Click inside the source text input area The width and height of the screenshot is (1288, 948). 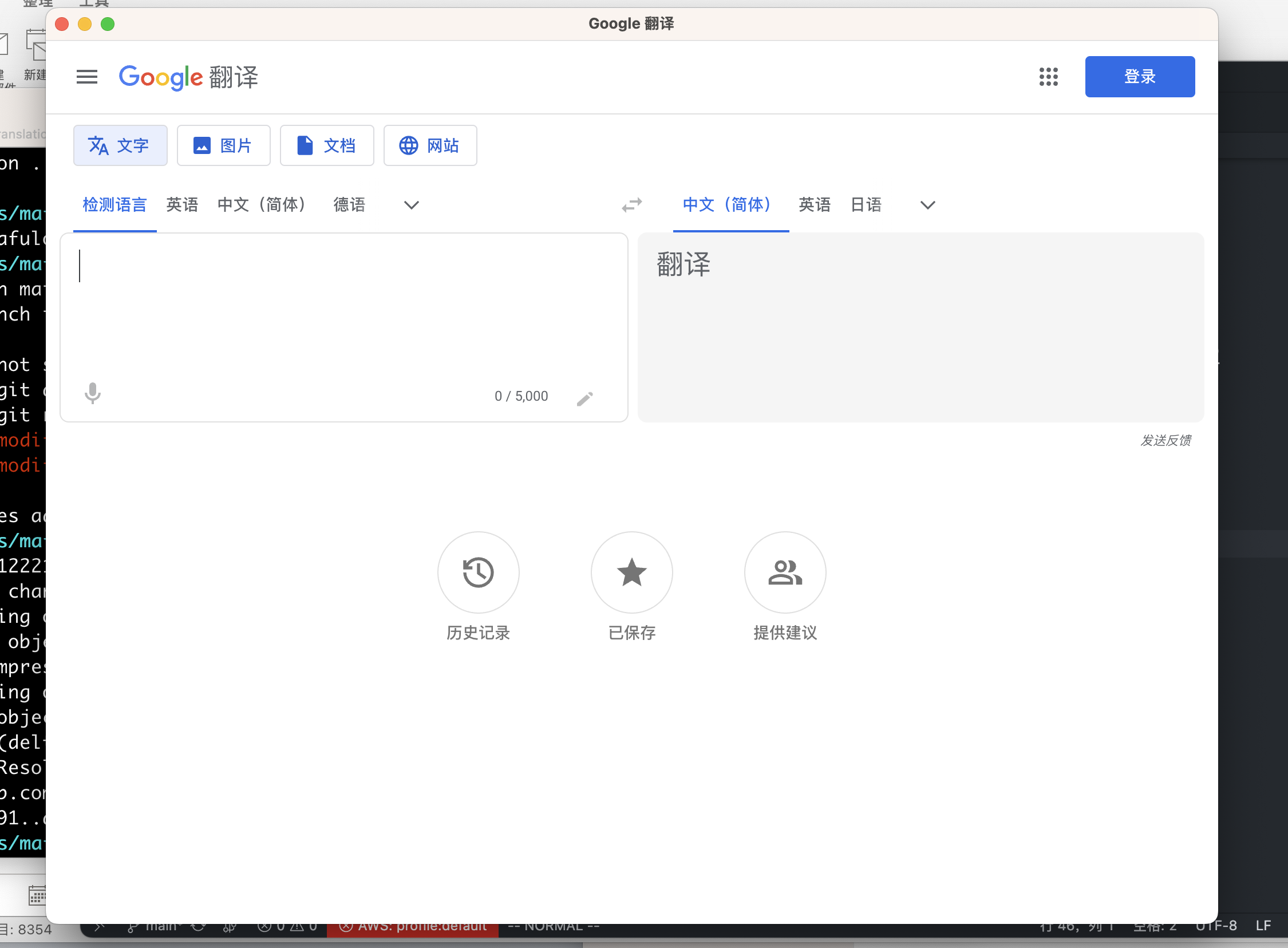pos(343,310)
